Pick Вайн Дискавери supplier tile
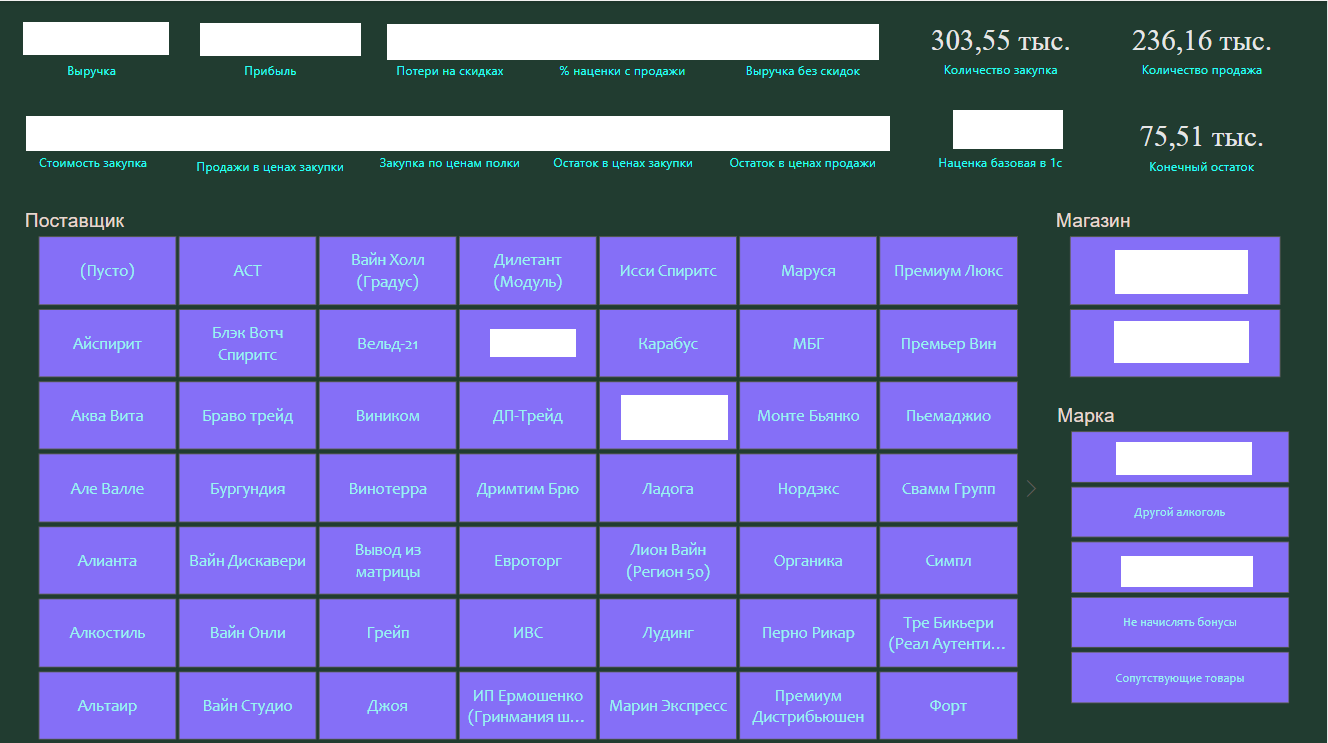The height and width of the screenshot is (743, 1328). point(247,561)
